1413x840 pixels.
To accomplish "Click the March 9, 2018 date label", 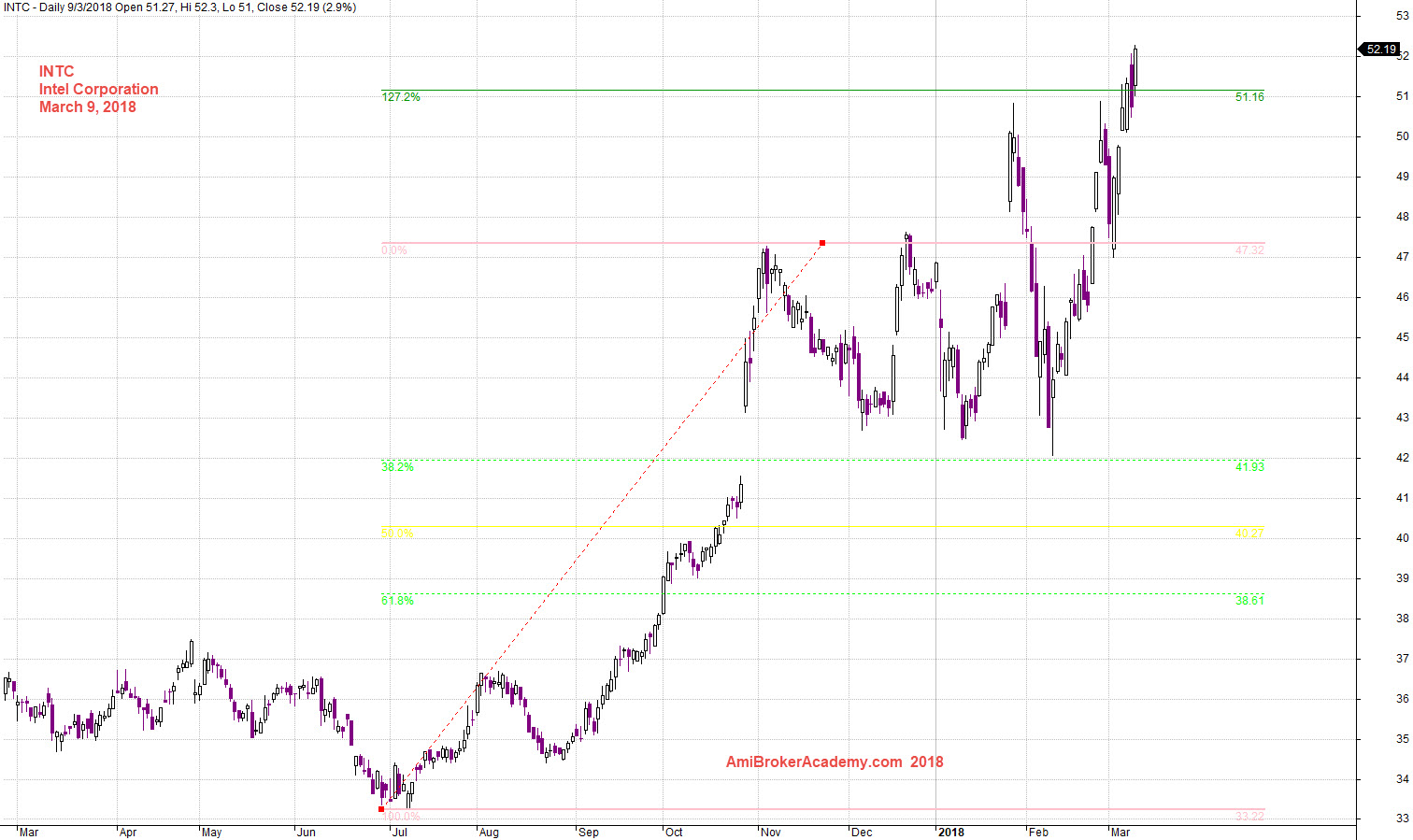I will (x=88, y=107).
